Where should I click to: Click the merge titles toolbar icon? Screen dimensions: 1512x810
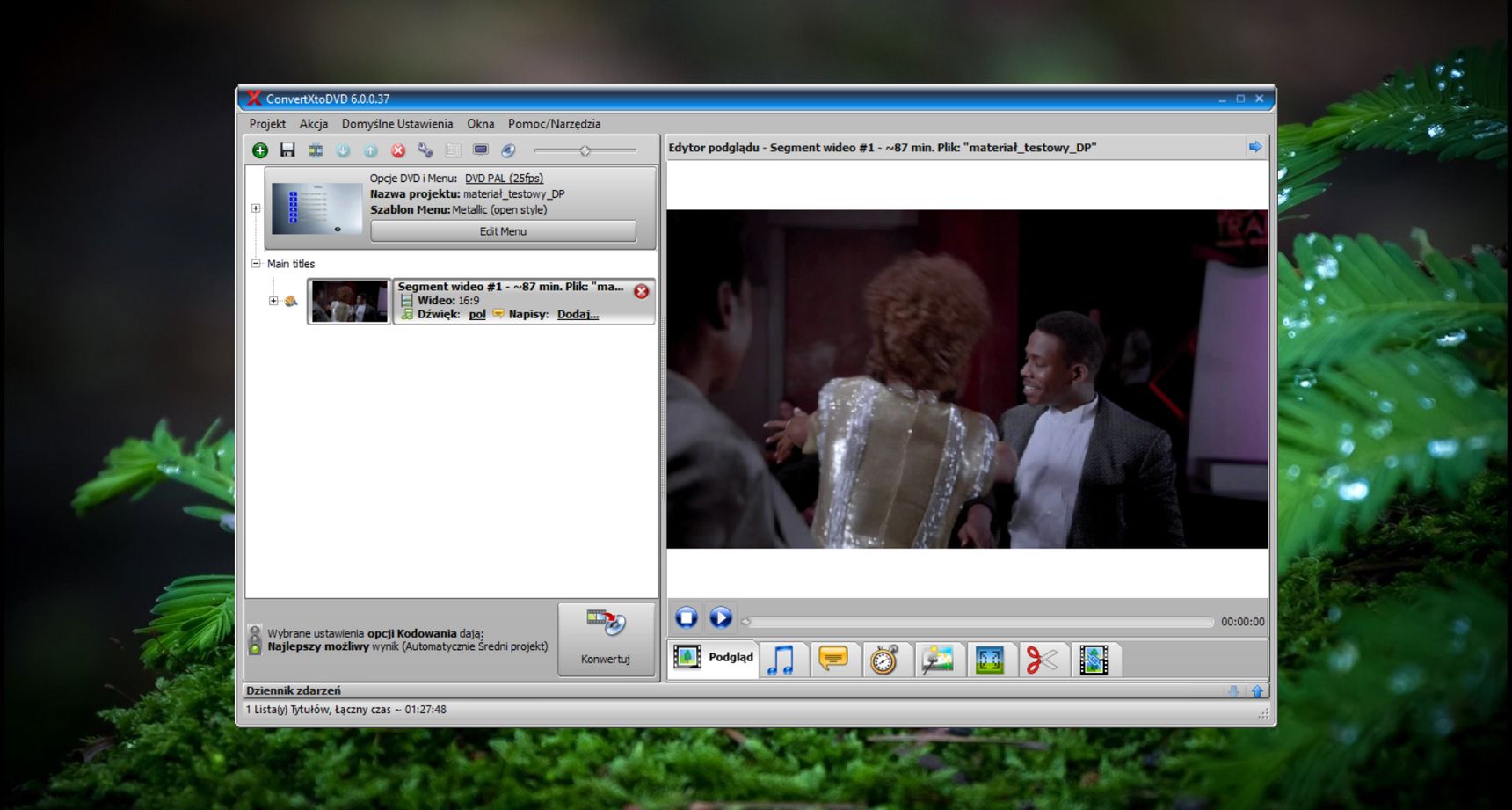(x=316, y=150)
